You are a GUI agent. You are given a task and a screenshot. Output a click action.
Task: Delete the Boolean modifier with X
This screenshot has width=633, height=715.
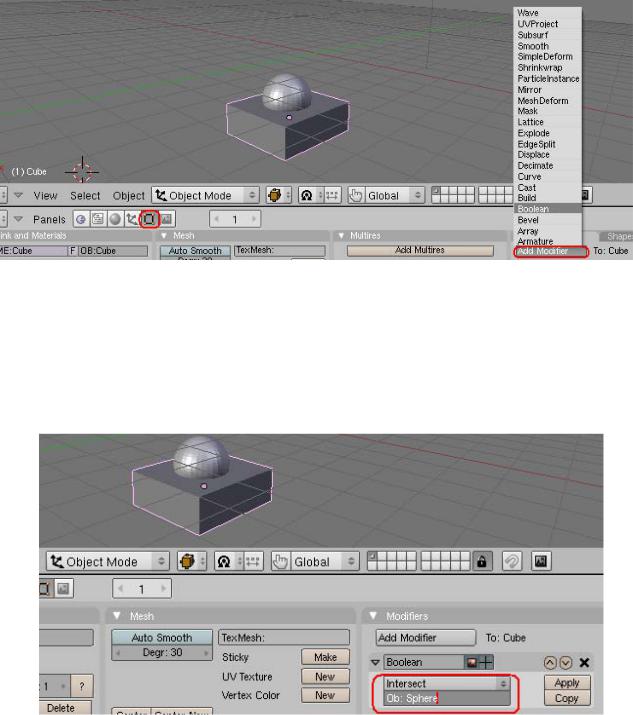pos(584,663)
